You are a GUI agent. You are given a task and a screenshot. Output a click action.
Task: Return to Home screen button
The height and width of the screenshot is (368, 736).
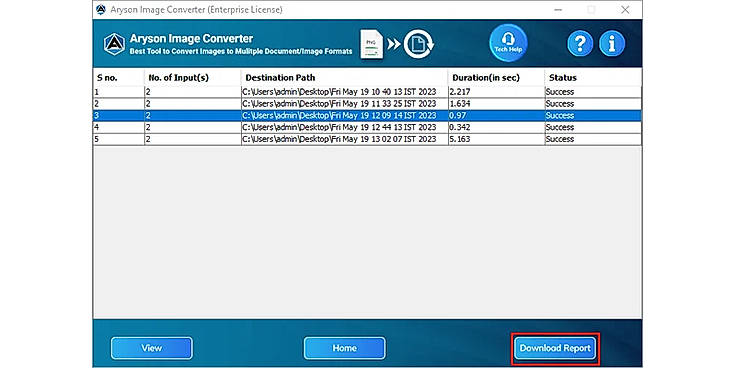coord(345,348)
